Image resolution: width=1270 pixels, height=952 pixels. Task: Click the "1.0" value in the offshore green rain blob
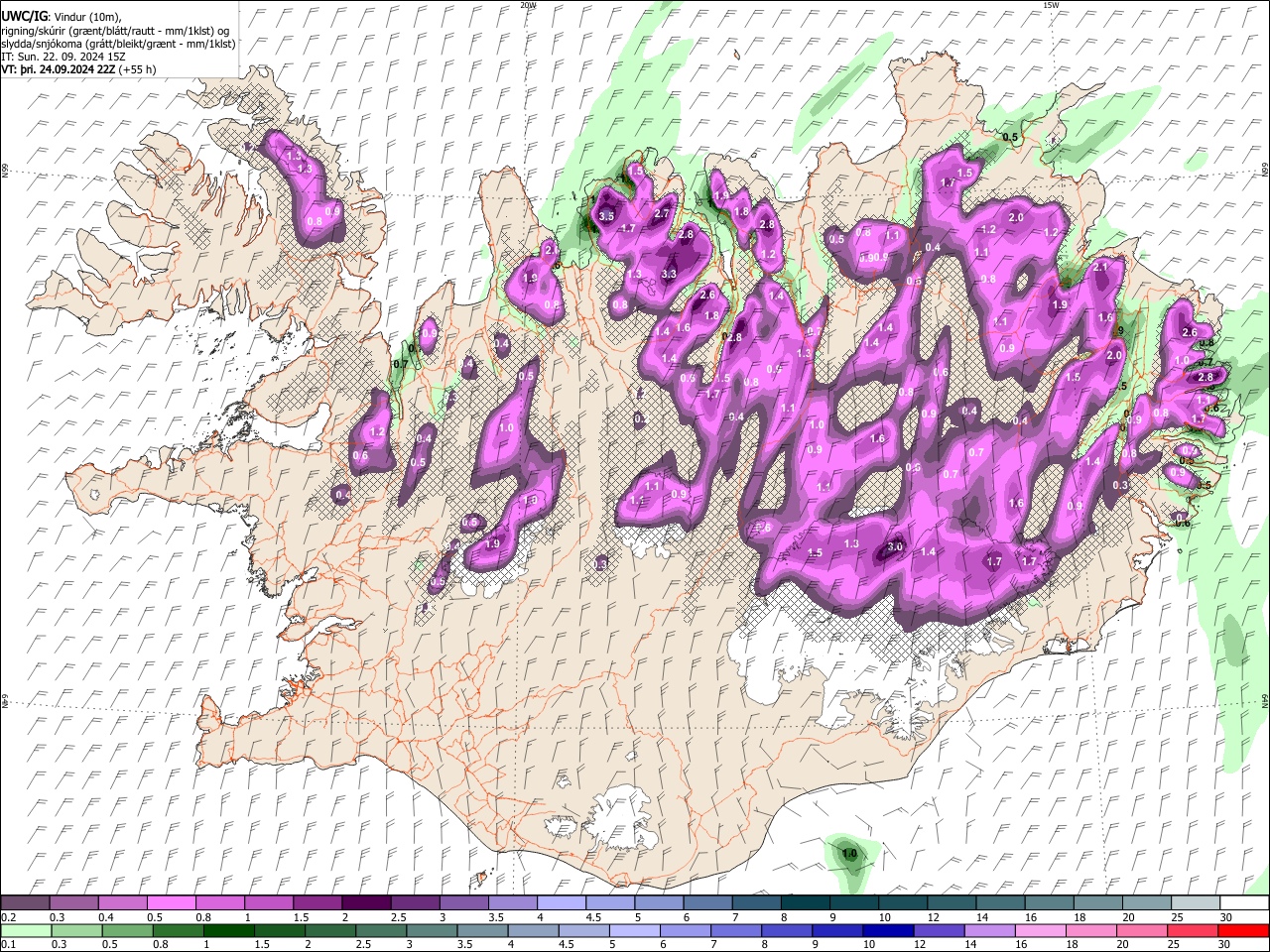(x=849, y=853)
